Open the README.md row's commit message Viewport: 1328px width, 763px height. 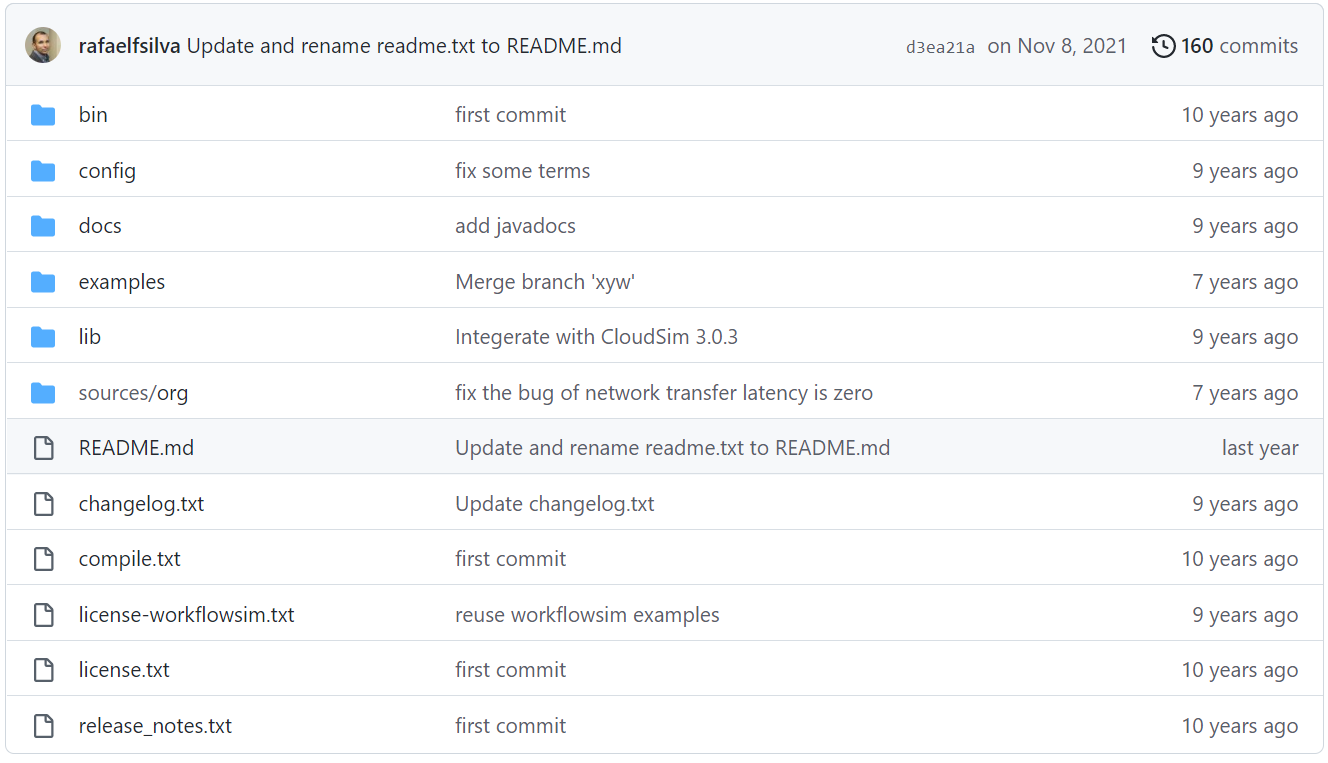click(x=673, y=448)
